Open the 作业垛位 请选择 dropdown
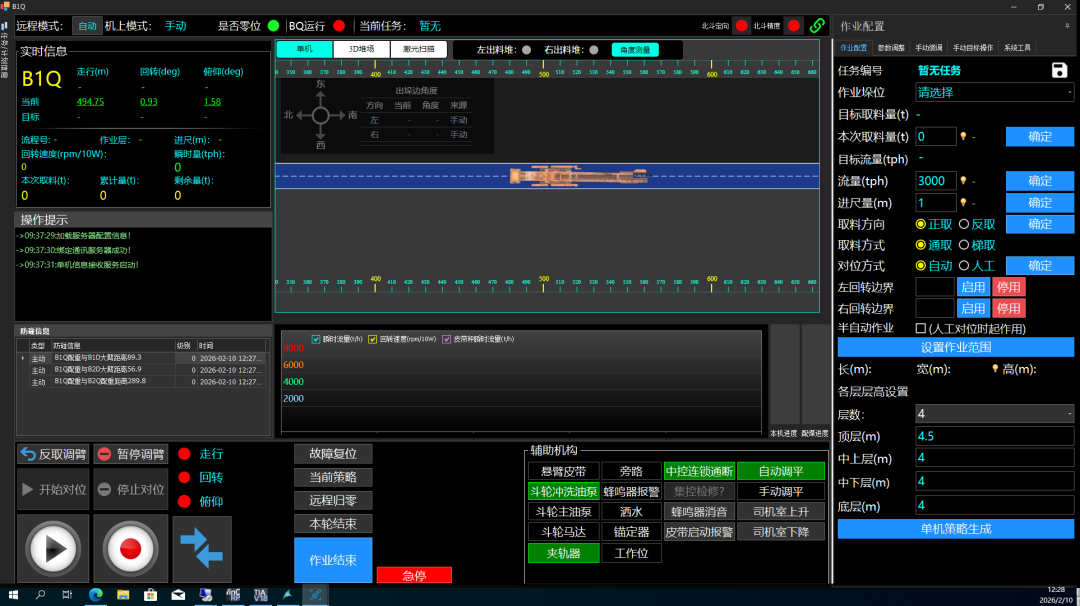 coord(994,92)
